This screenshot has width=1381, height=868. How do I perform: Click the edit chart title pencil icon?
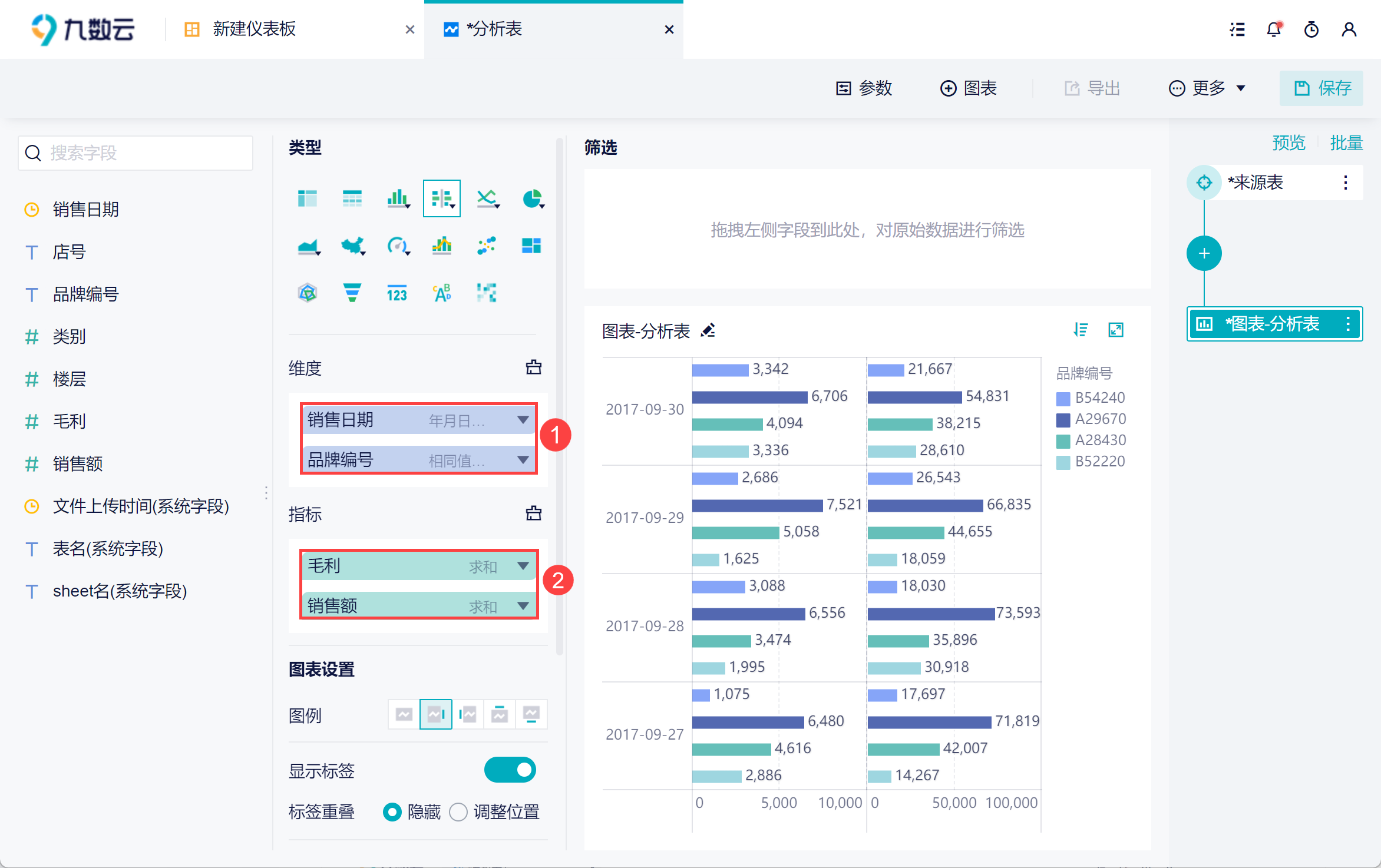point(708,331)
